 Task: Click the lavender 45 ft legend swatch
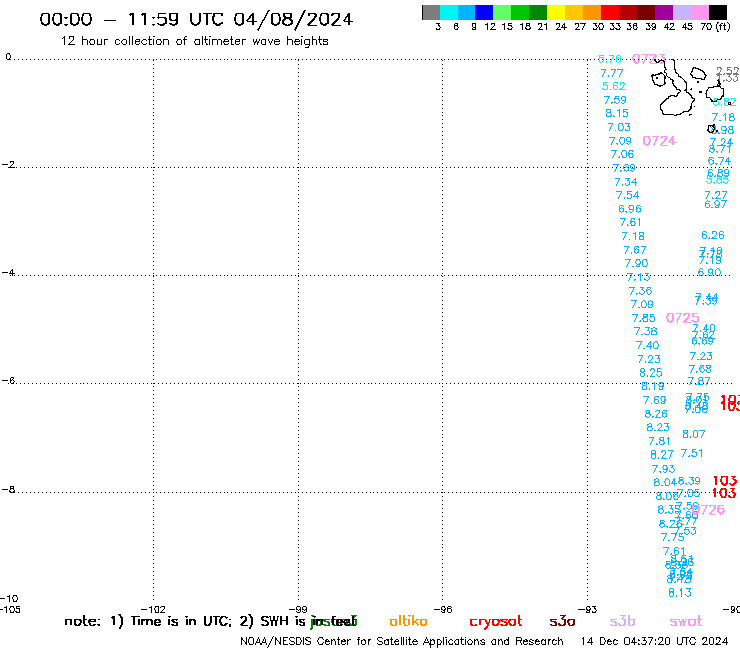(681, 12)
